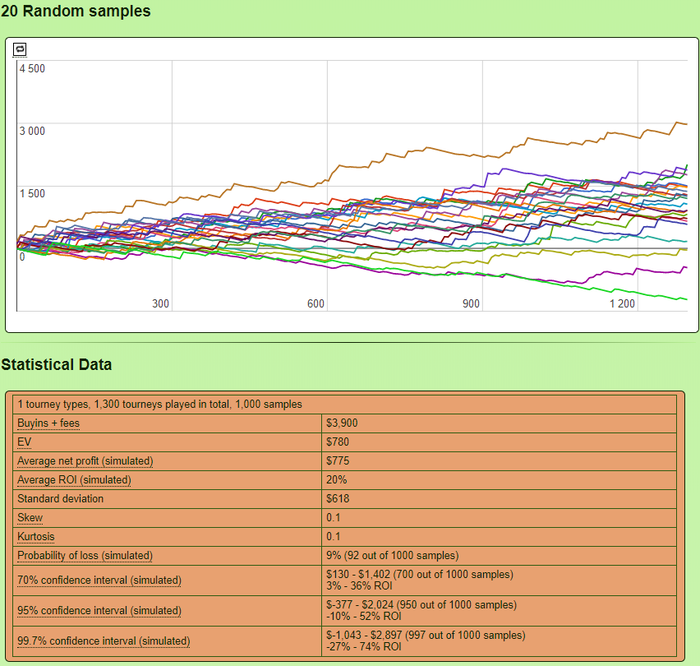The width and height of the screenshot is (700, 666).
Task: Click the $775 average net profit value
Action: [338, 461]
